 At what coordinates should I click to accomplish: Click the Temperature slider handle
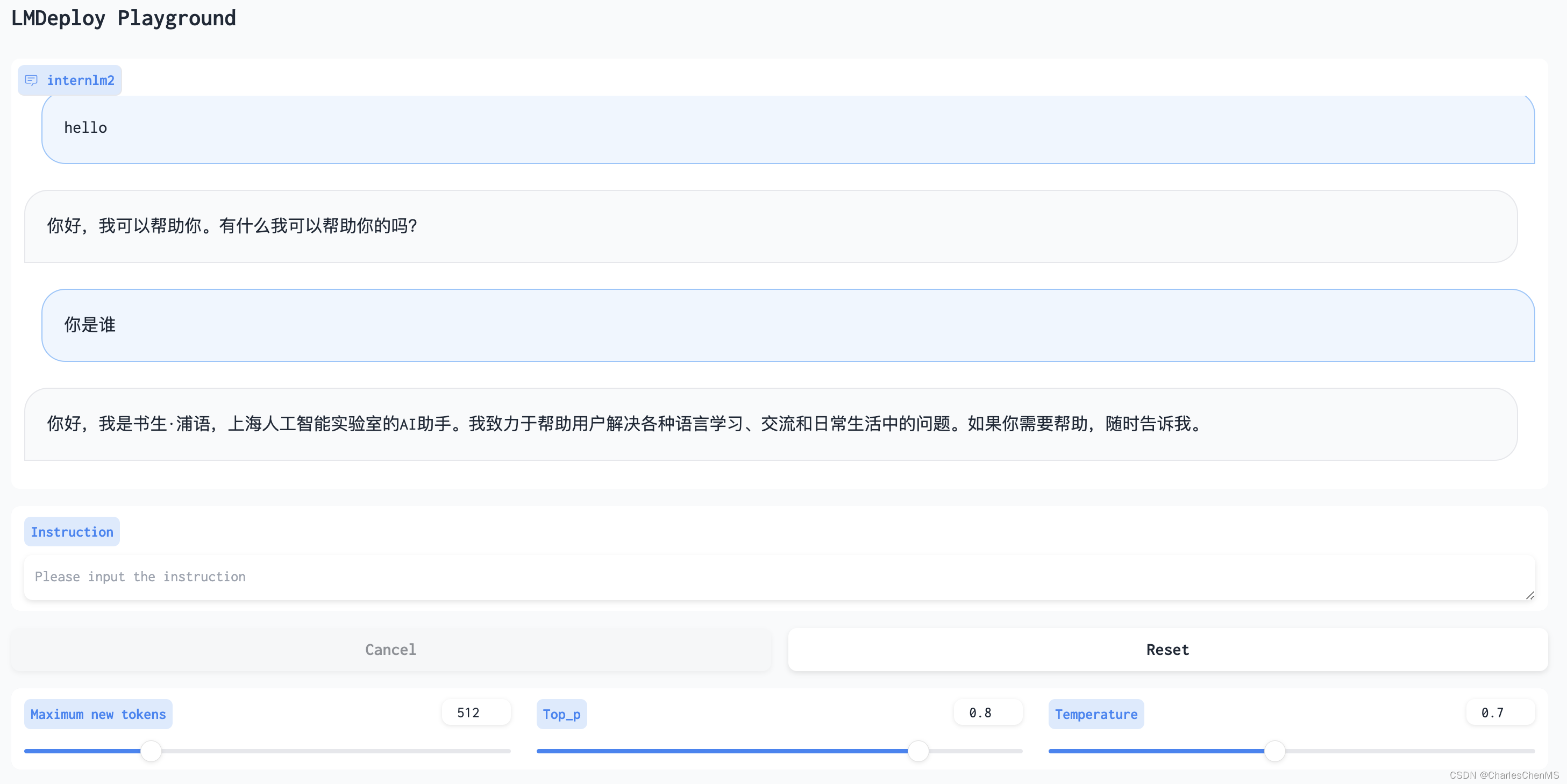[x=1276, y=751]
